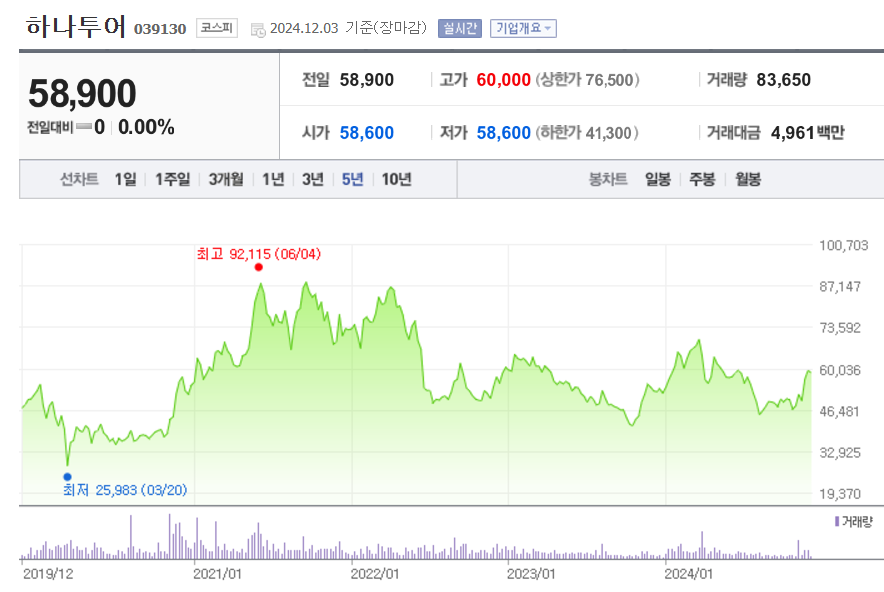The image size is (884, 592).
Task: Select the 3개월 line chart tab
Action: [226, 179]
